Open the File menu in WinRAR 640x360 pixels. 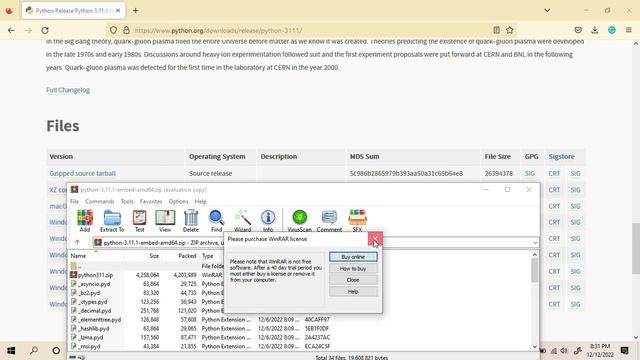tap(74, 202)
